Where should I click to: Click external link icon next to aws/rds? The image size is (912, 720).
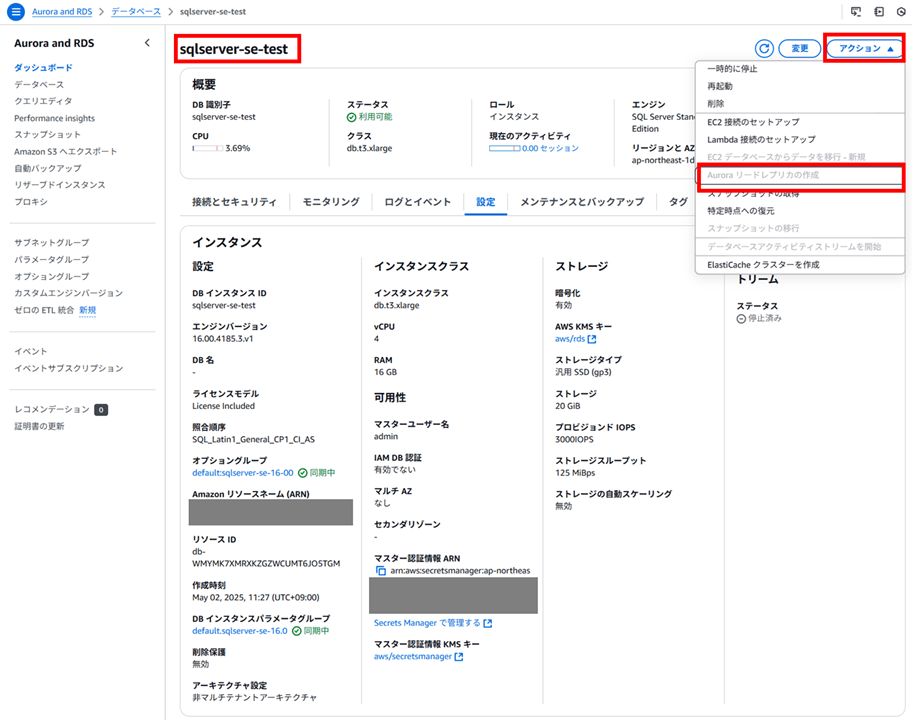coord(592,338)
